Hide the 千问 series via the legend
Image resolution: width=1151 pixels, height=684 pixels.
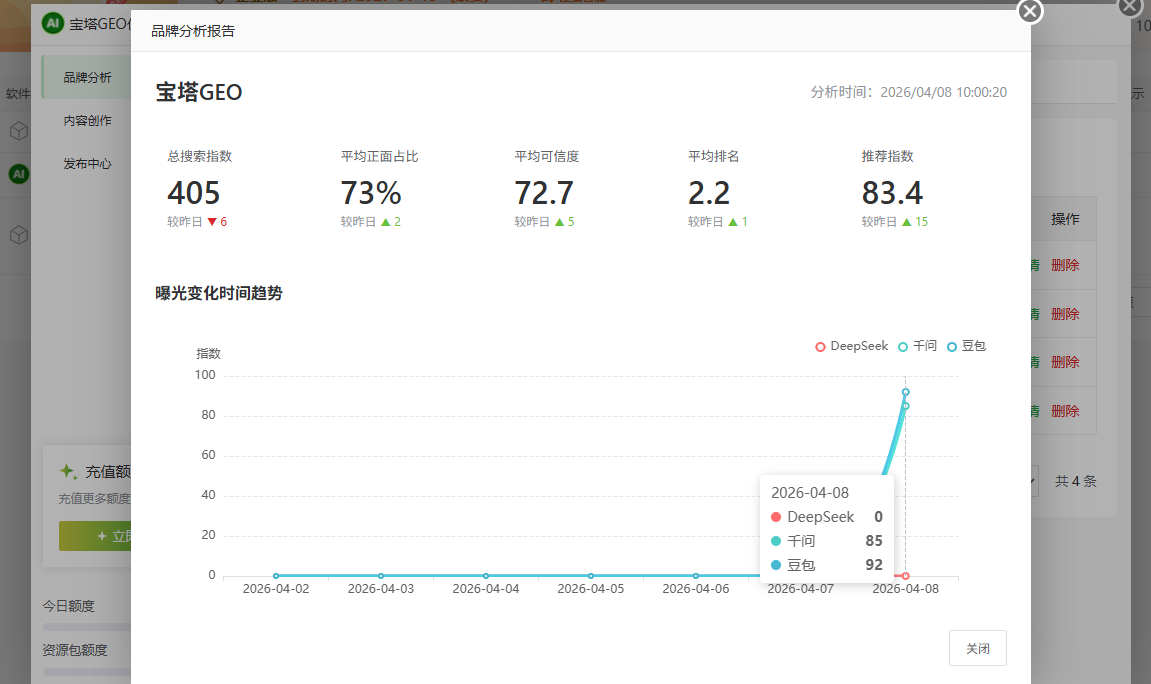tap(917, 346)
